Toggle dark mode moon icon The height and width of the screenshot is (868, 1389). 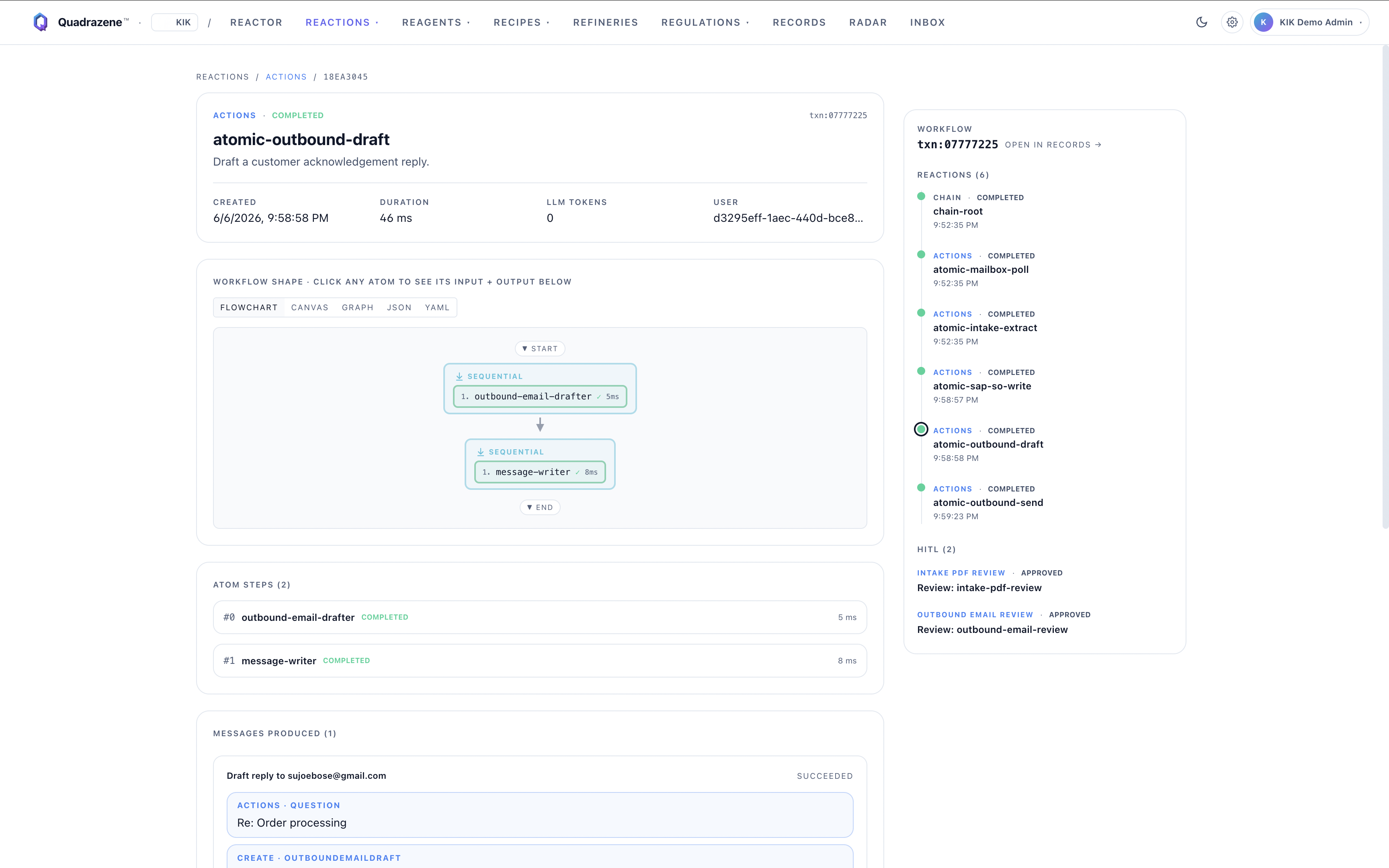tap(1201, 23)
